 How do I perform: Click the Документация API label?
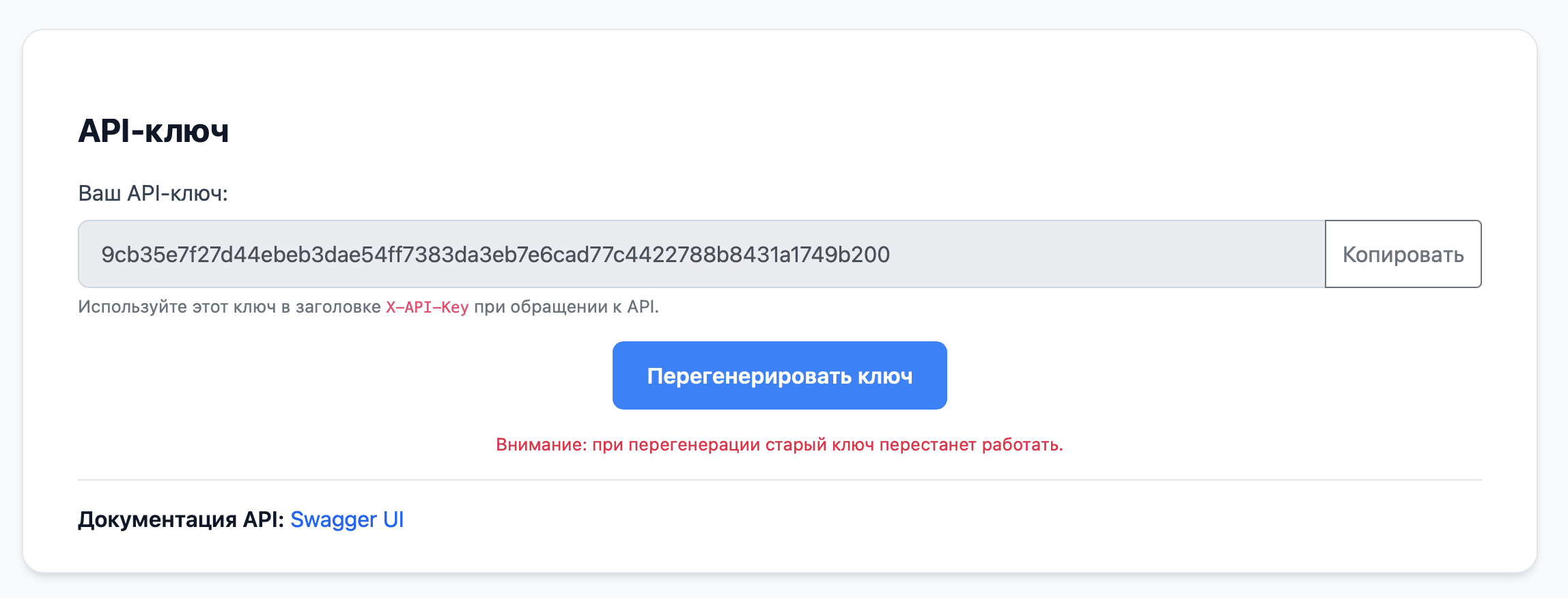[x=181, y=519]
